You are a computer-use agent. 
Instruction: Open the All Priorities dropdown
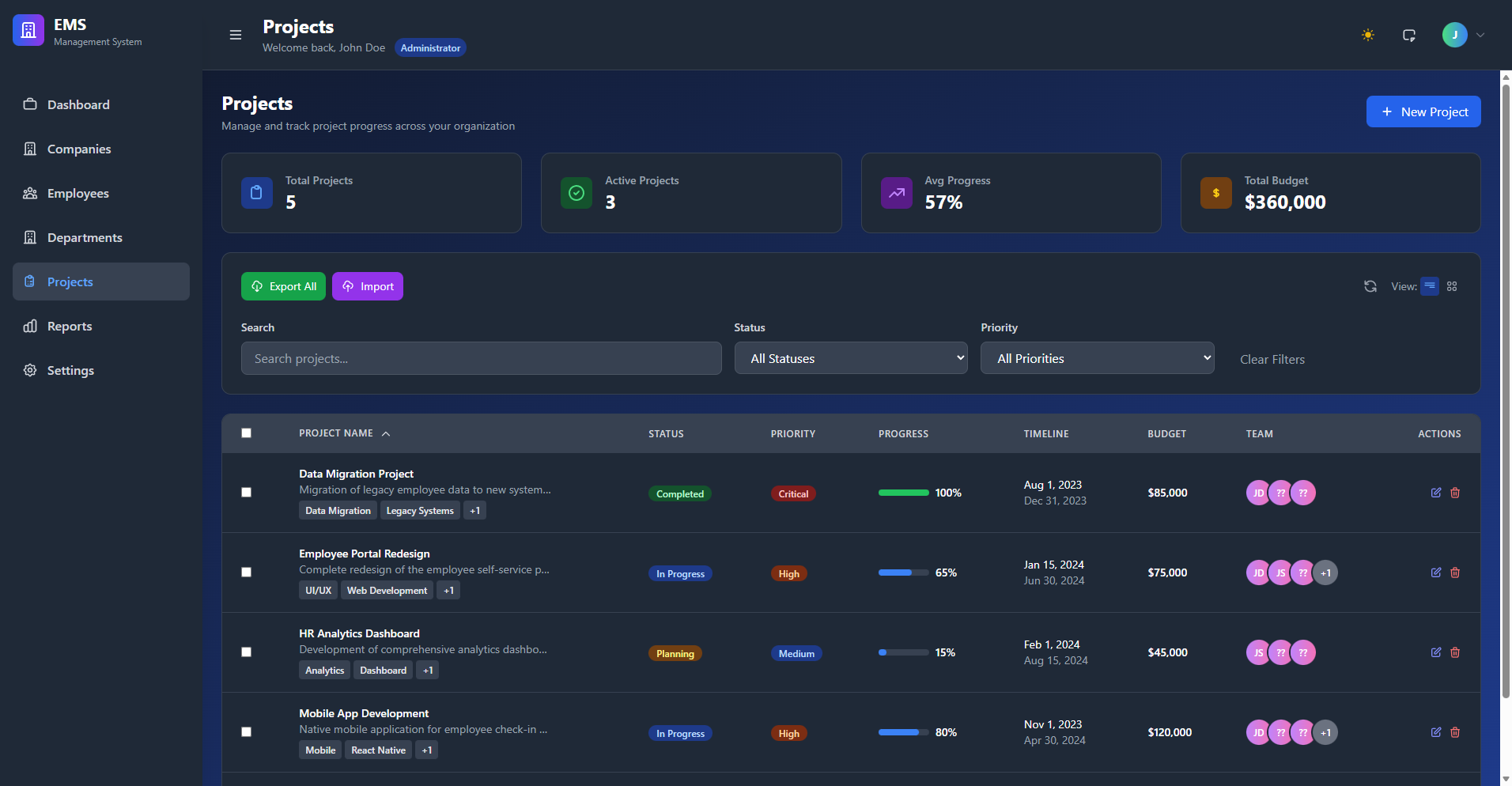pos(1097,357)
